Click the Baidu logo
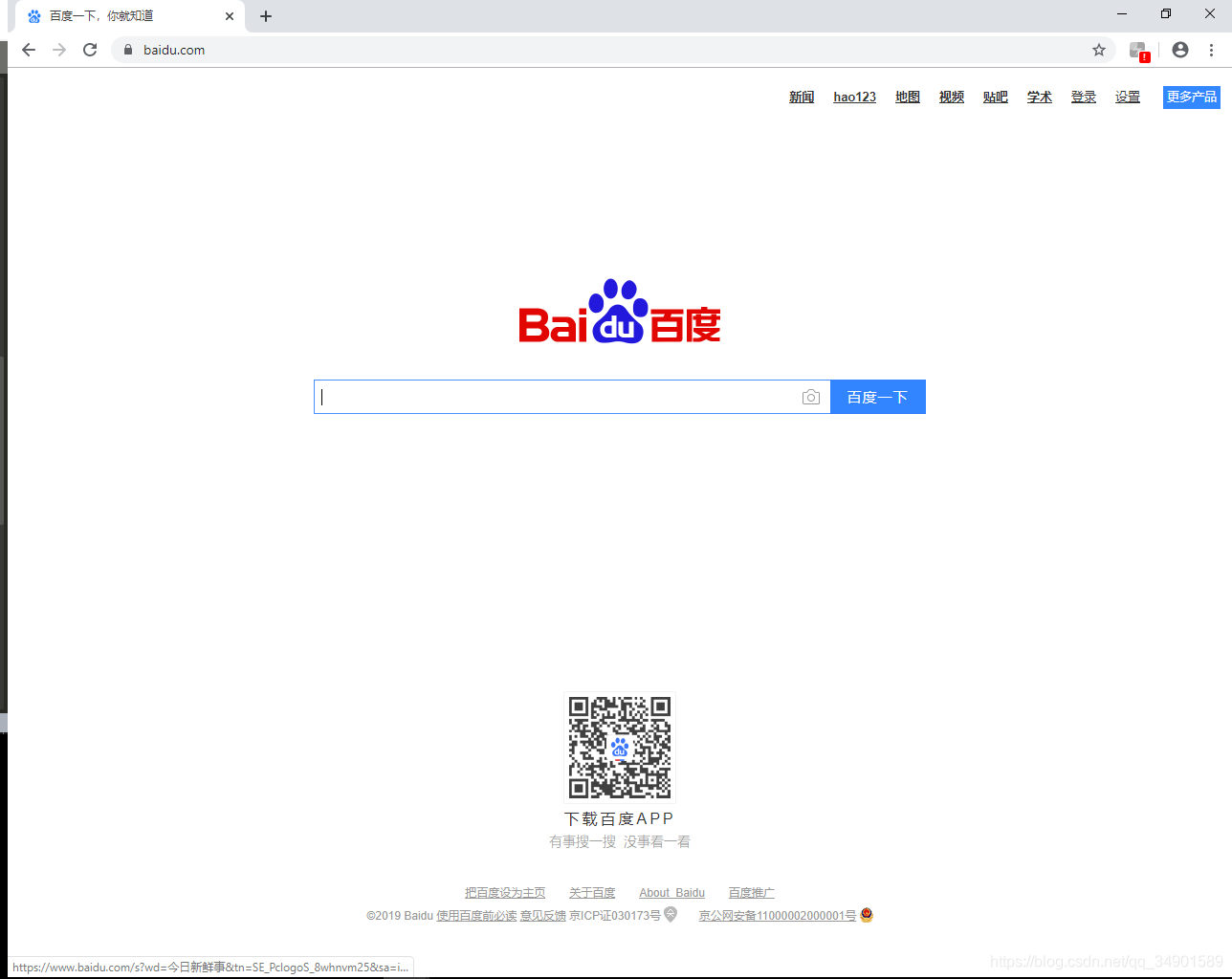 pos(620,312)
